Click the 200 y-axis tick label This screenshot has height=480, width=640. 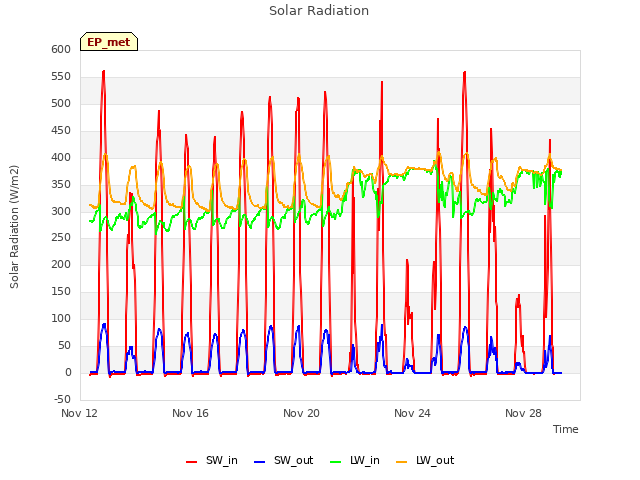[x=61, y=264]
